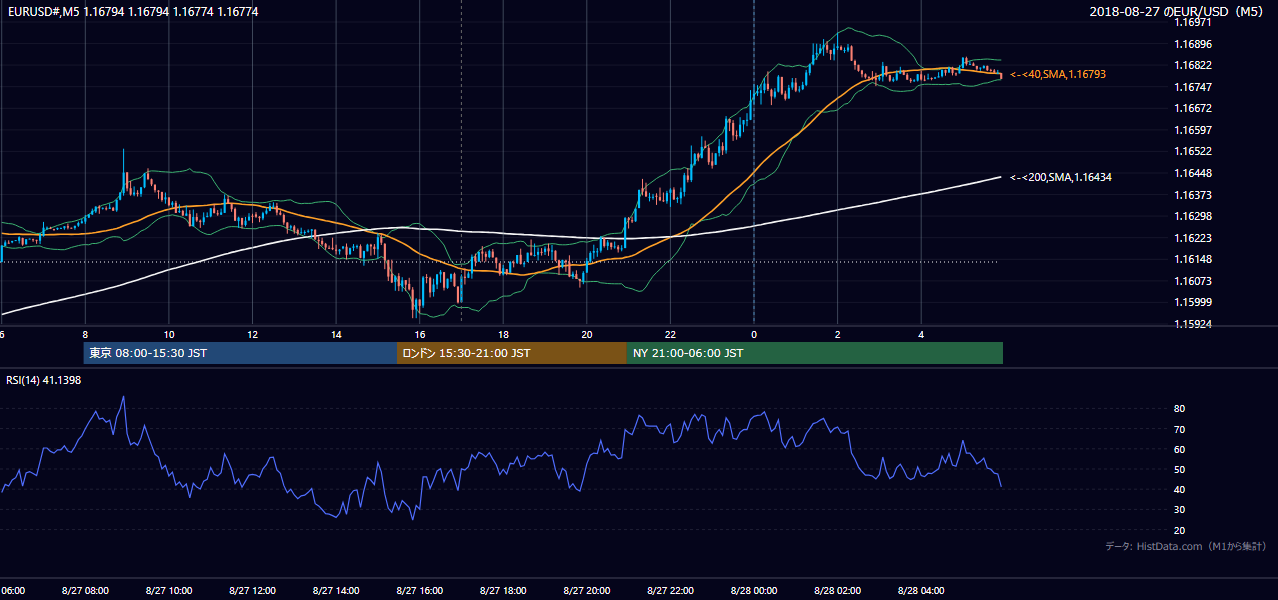Click RSI scale value 40
1278x600 pixels.
(x=1180, y=490)
